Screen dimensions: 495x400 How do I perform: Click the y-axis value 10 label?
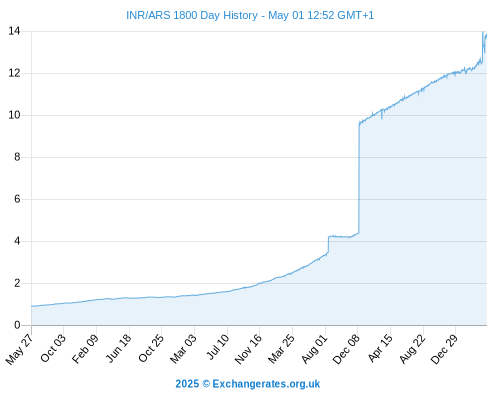(14, 115)
